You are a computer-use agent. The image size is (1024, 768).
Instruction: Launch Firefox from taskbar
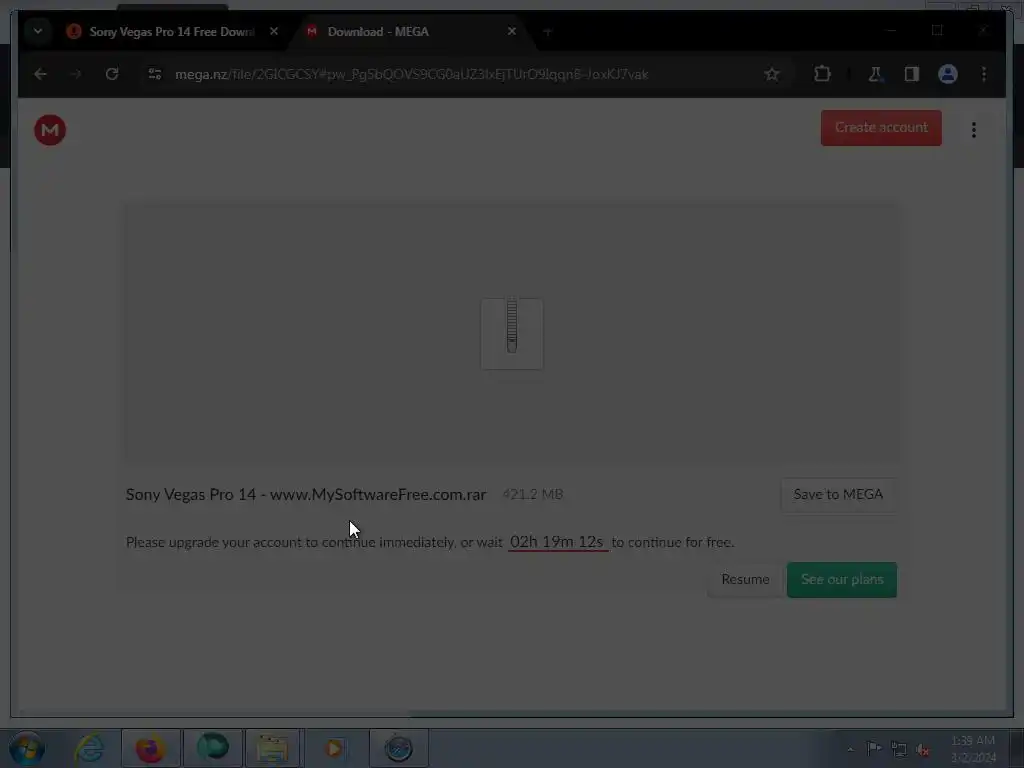(151, 748)
